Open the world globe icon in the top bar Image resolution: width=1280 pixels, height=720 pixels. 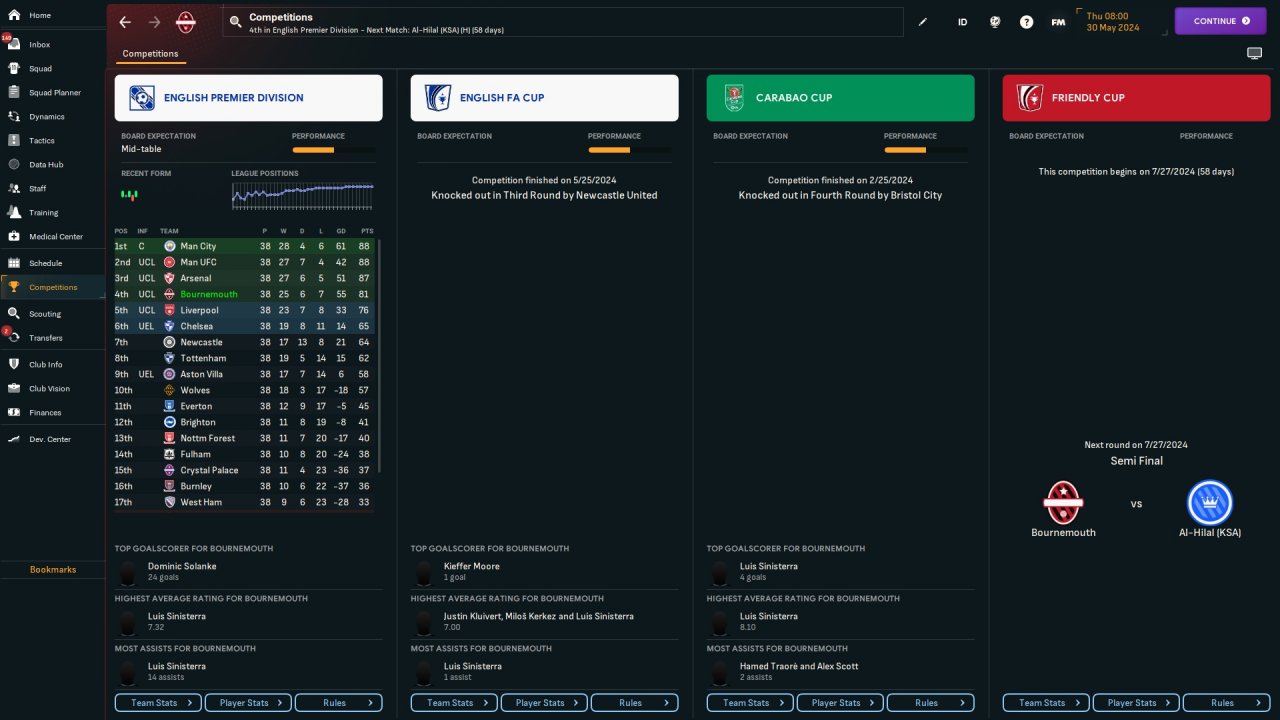pyautogui.click(x=995, y=22)
